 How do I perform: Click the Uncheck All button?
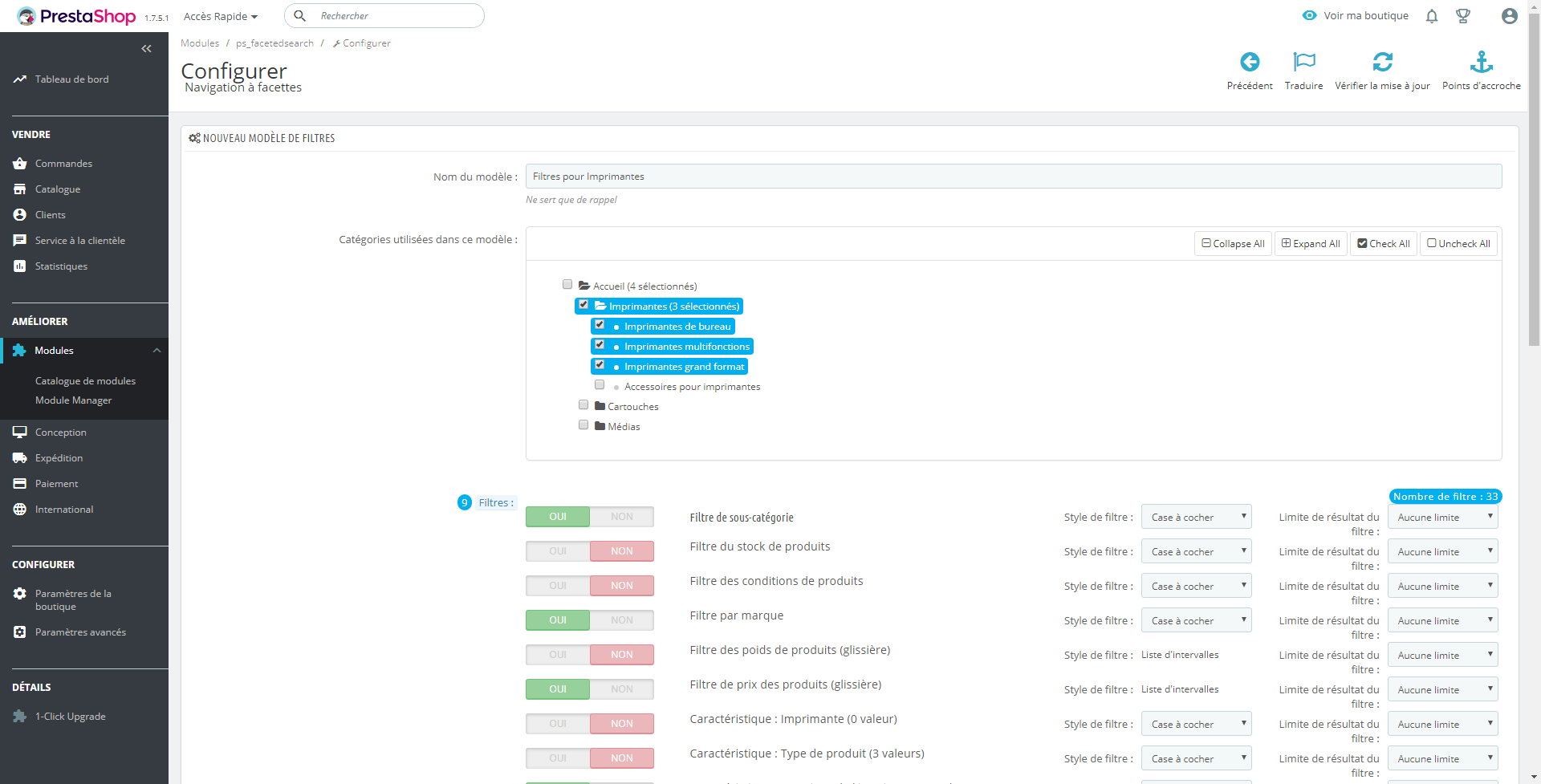1458,244
